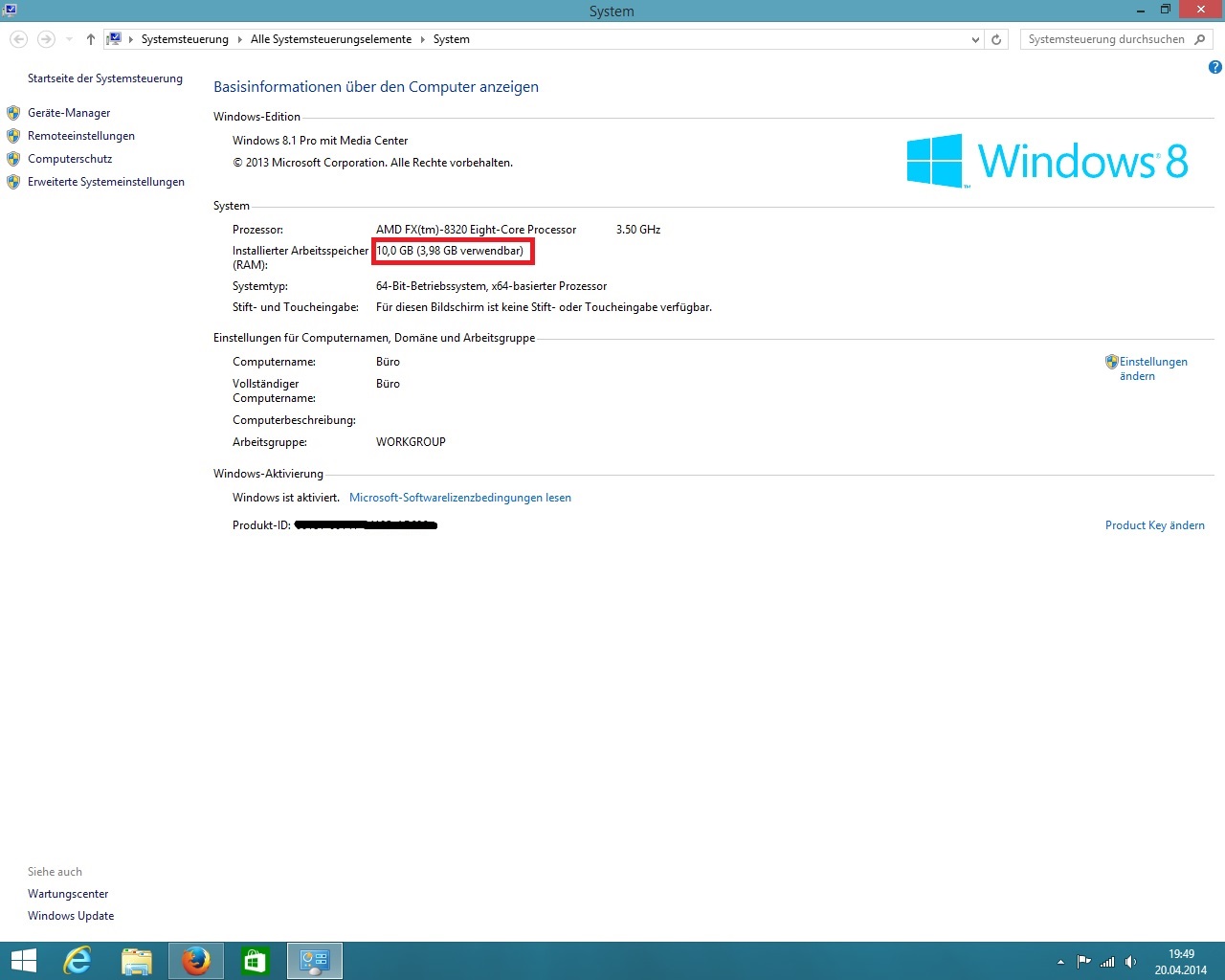Open recent locations dropdown arrow
Screen dimensions: 1225x980
click(69, 39)
